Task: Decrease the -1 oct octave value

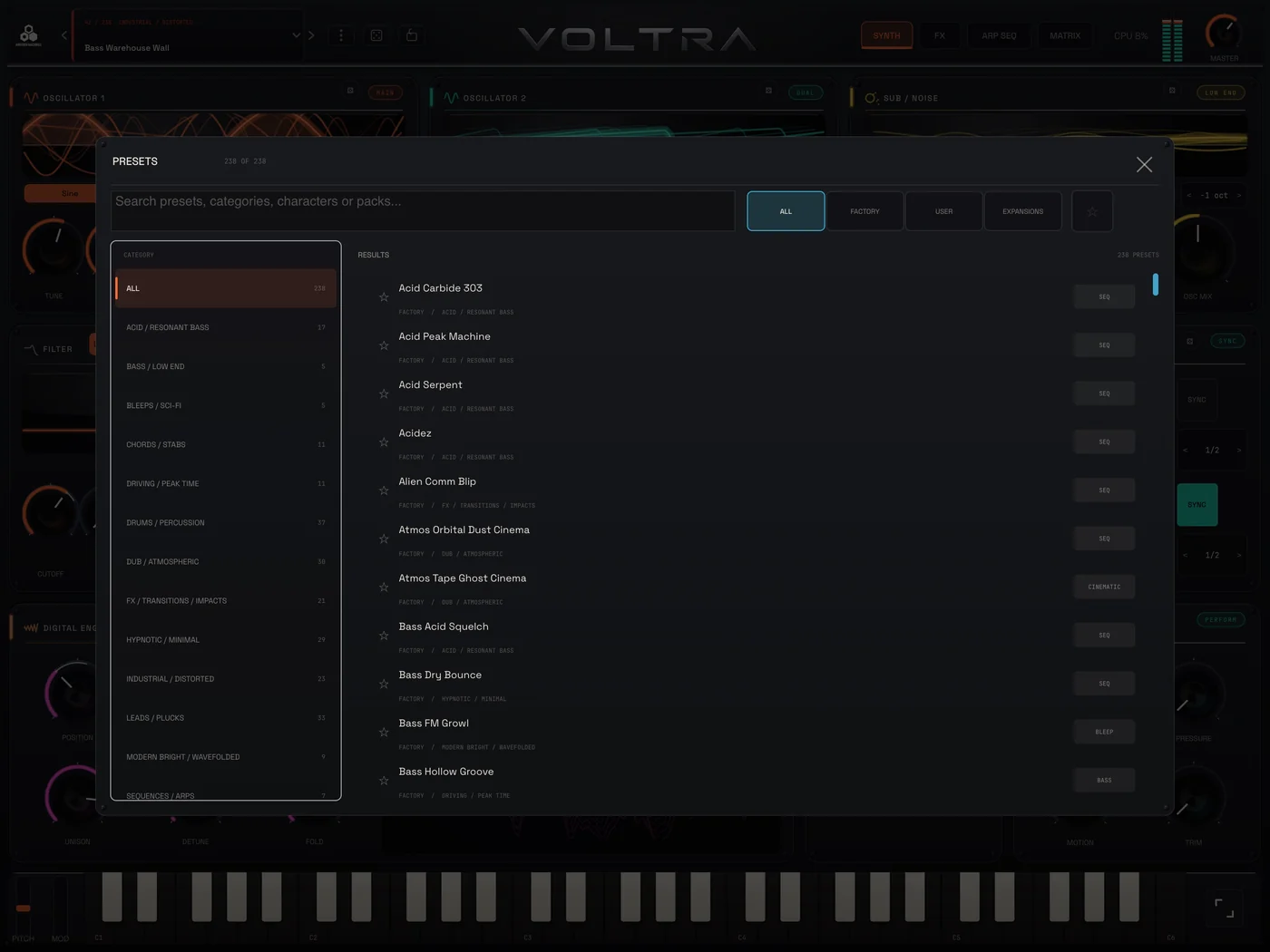Action: coord(1189,195)
